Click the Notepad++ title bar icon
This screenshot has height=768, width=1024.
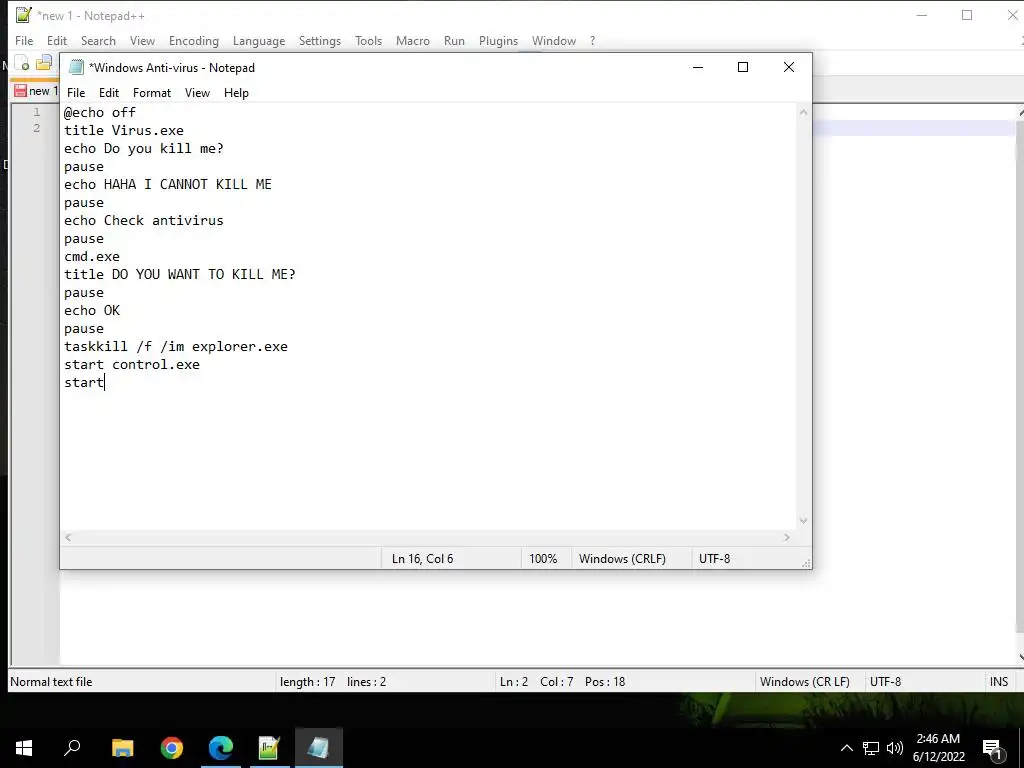point(24,15)
